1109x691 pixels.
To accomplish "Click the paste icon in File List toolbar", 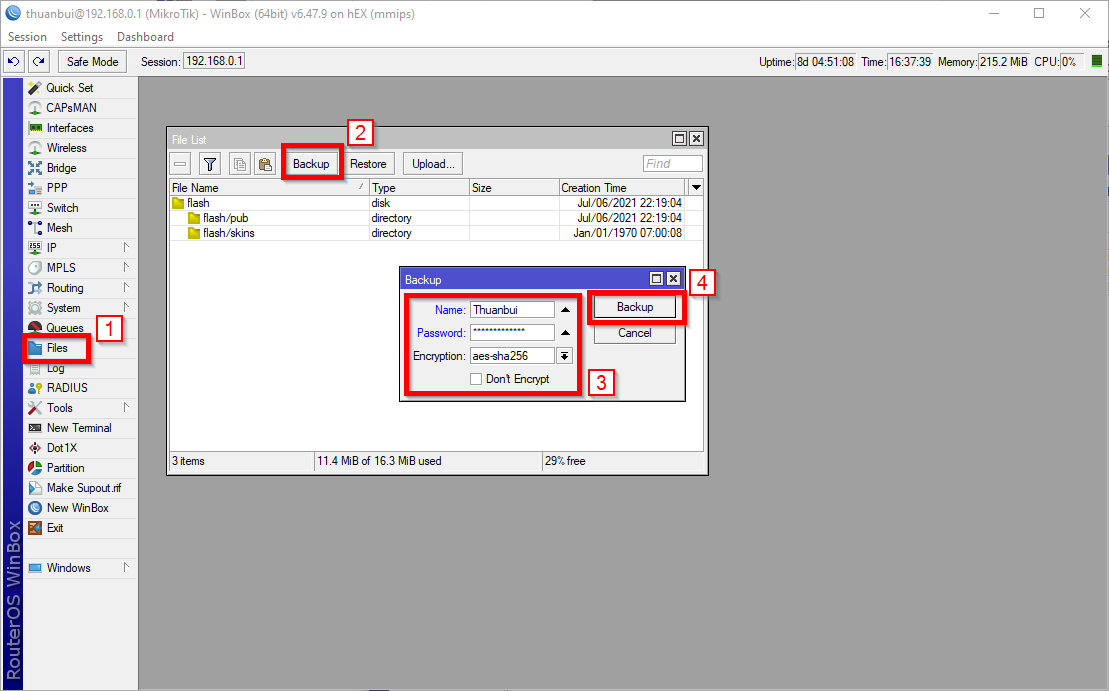I will tap(265, 164).
